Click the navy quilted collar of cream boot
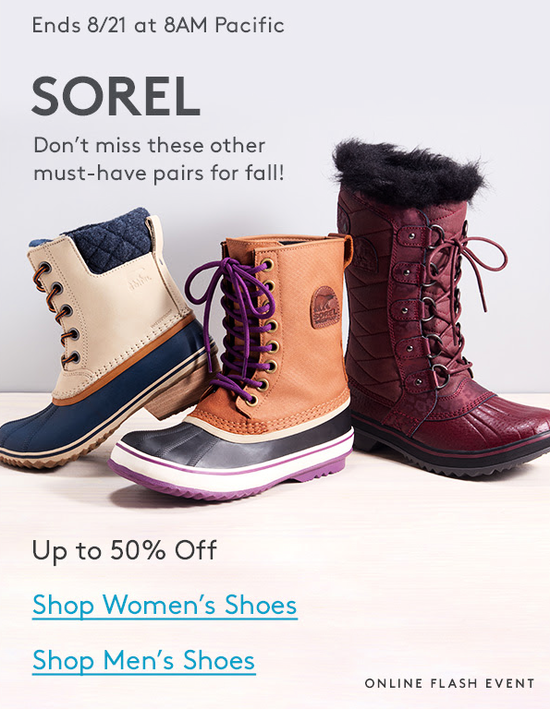The width and height of the screenshot is (550, 709). [111, 239]
